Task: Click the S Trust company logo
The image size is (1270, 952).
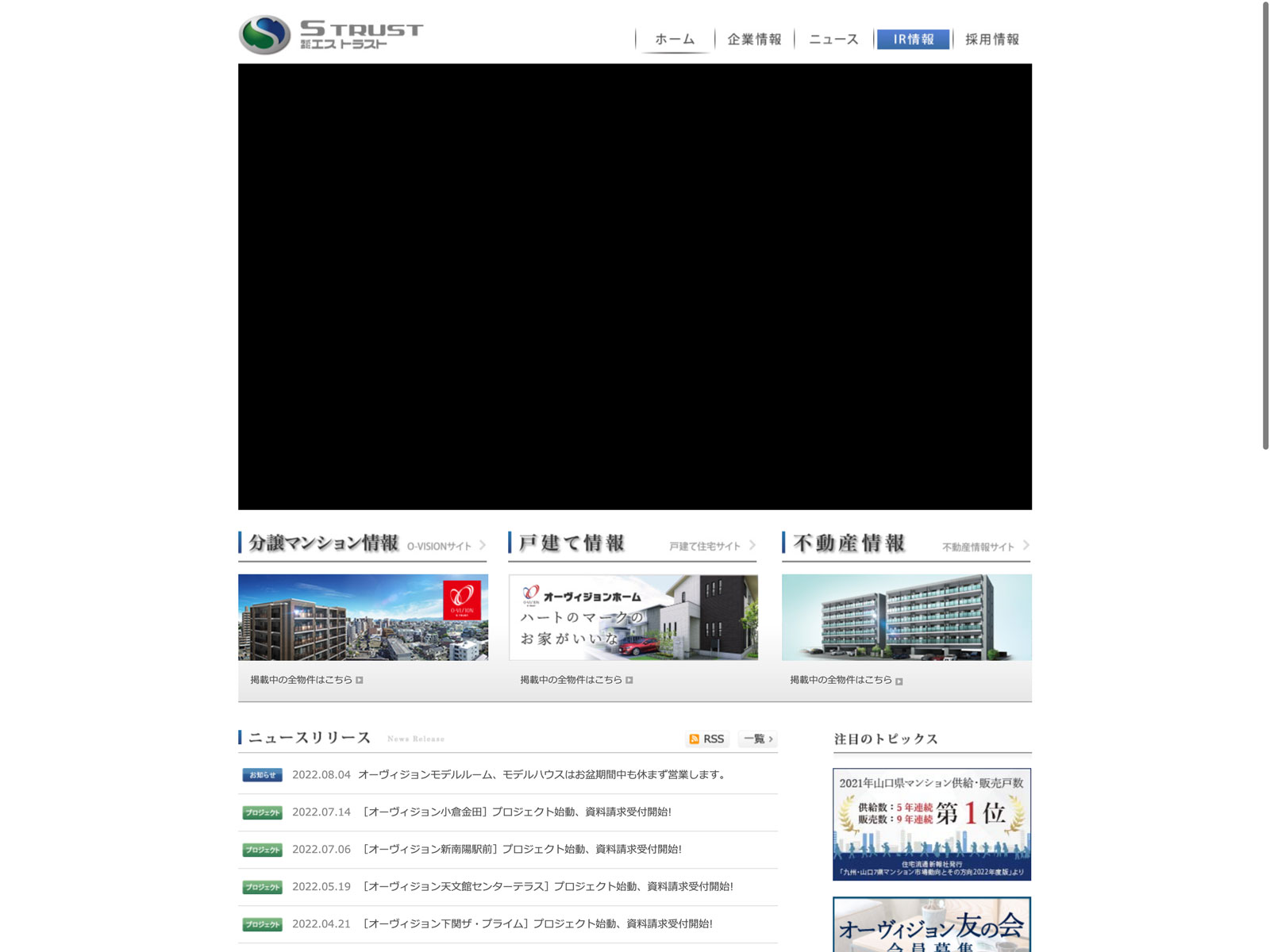Action: [x=331, y=35]
